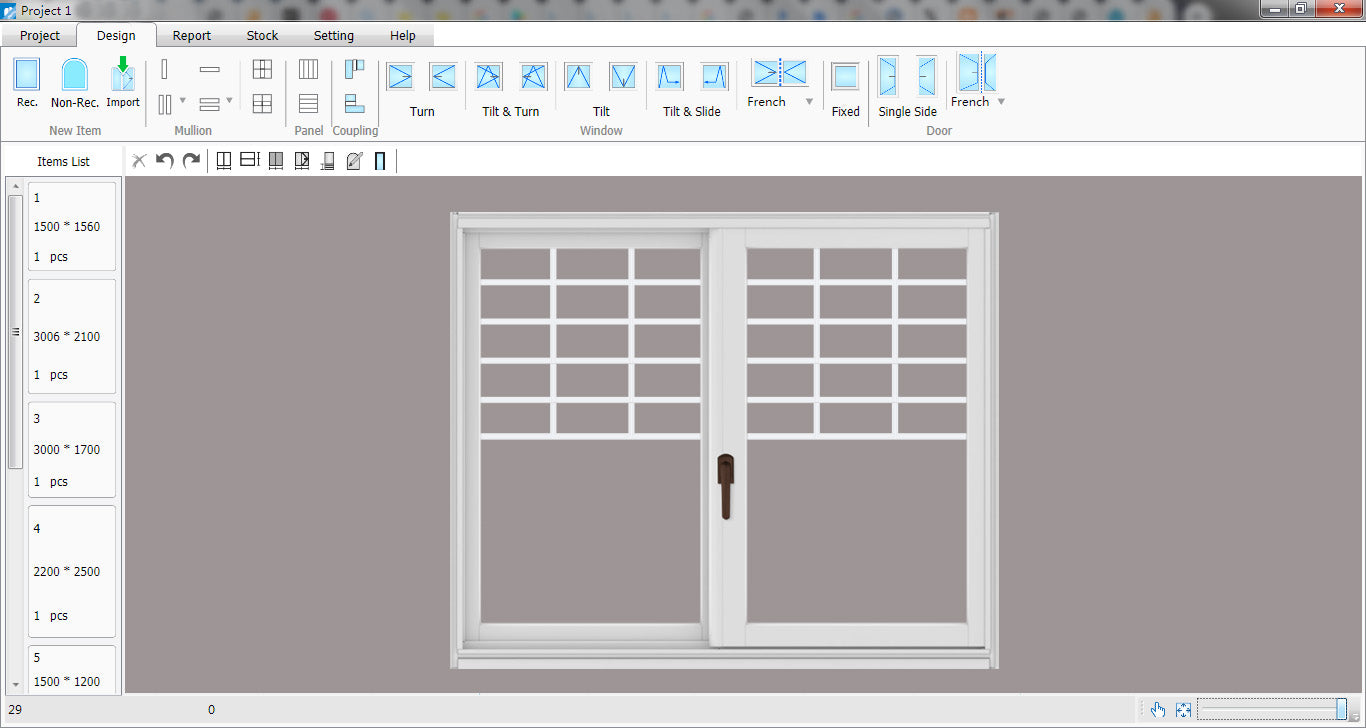Screen dimensions: 1366x728
Task: Insert the right-pointing Turn window
Action: [400, 77]
